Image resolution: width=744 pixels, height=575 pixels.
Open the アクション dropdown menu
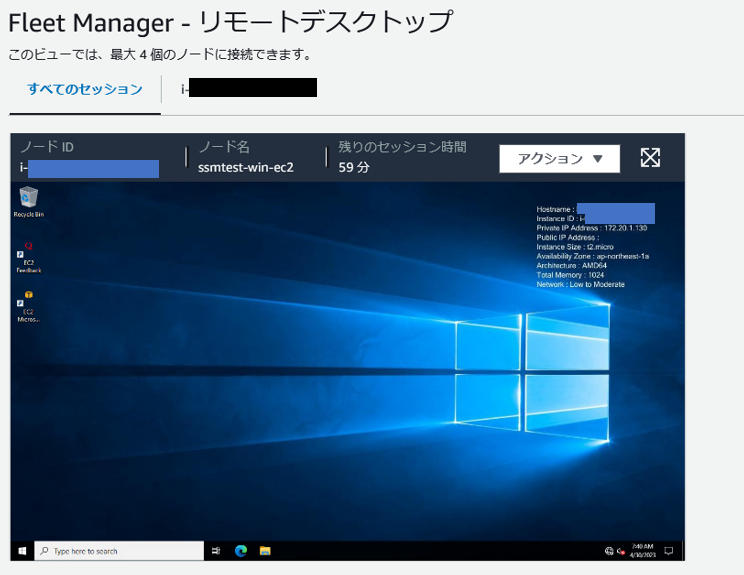coord(559,158)
